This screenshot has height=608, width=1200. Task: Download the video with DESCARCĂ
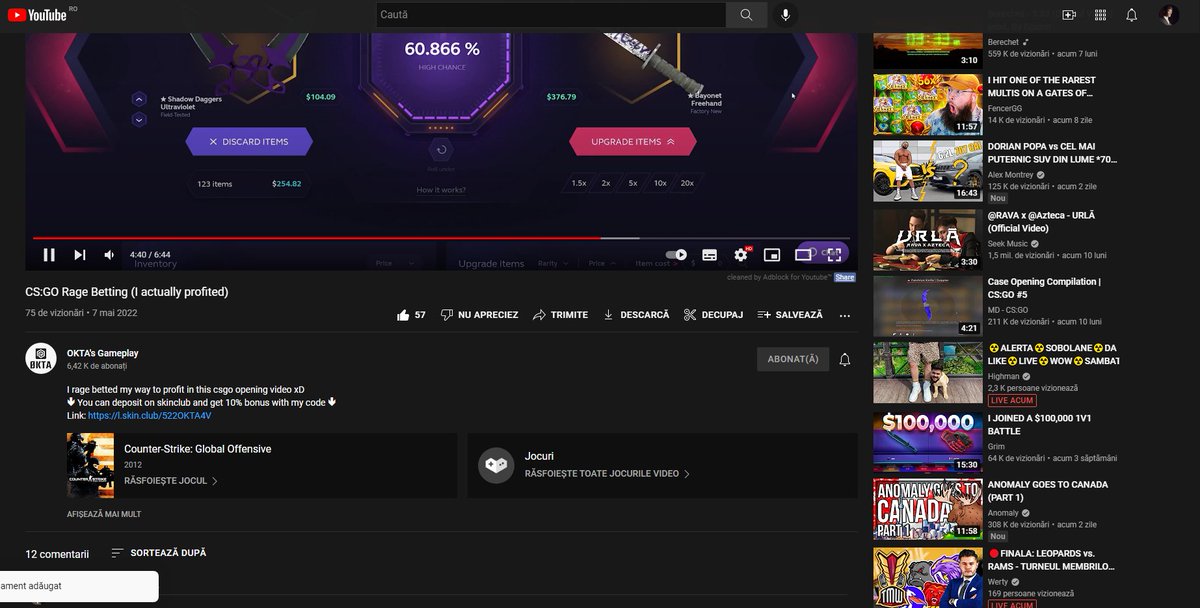tap(636, 315)
